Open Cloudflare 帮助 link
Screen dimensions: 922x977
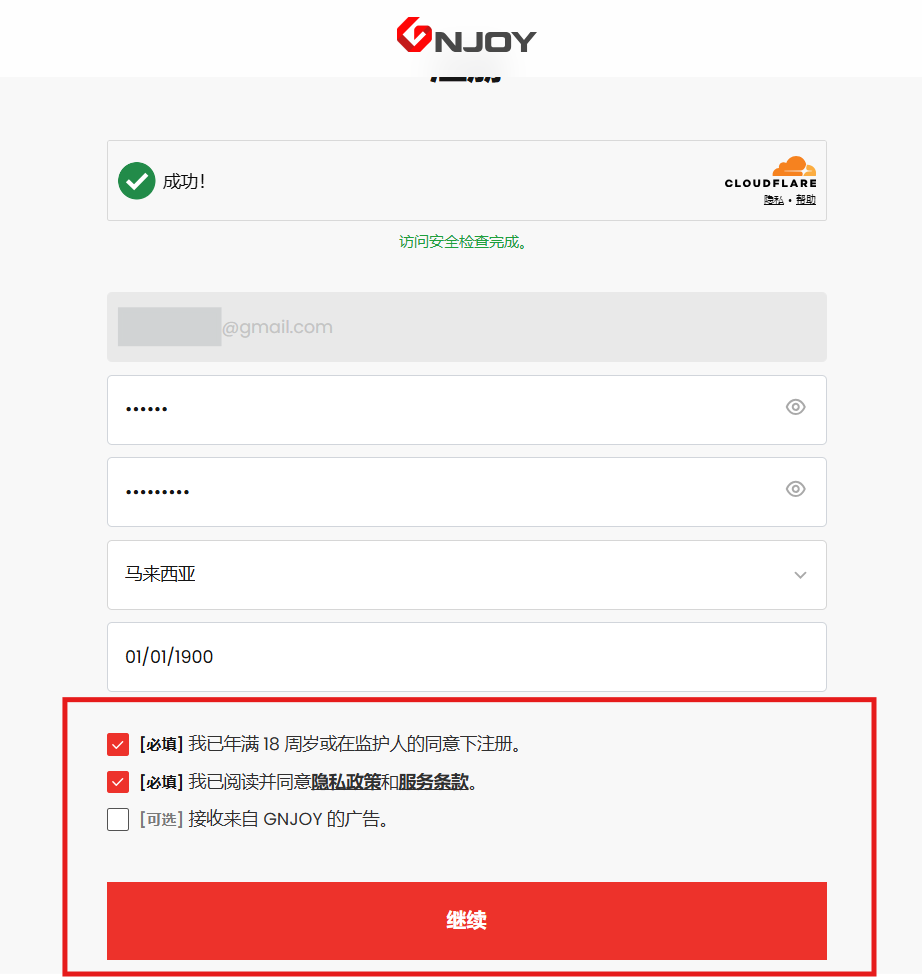pos(806,200)
